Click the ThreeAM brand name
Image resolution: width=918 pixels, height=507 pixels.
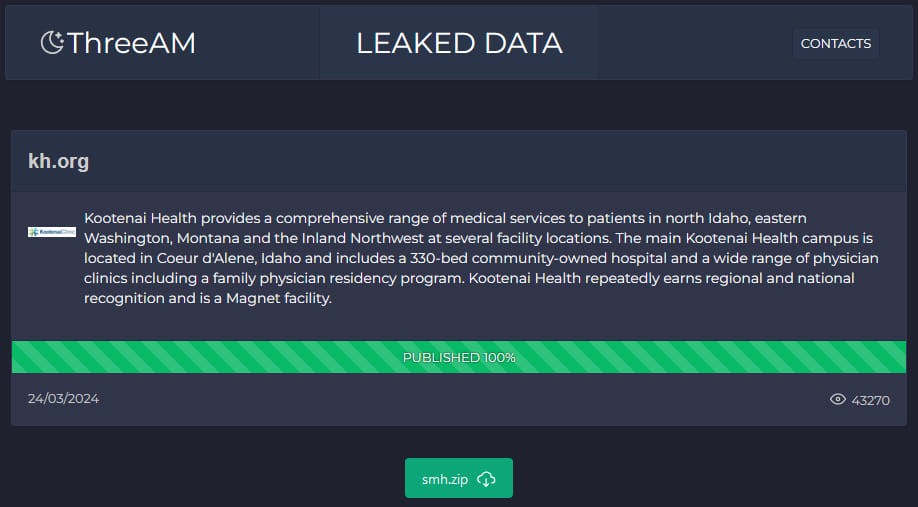pyautogui.click(x=131, y=43)
